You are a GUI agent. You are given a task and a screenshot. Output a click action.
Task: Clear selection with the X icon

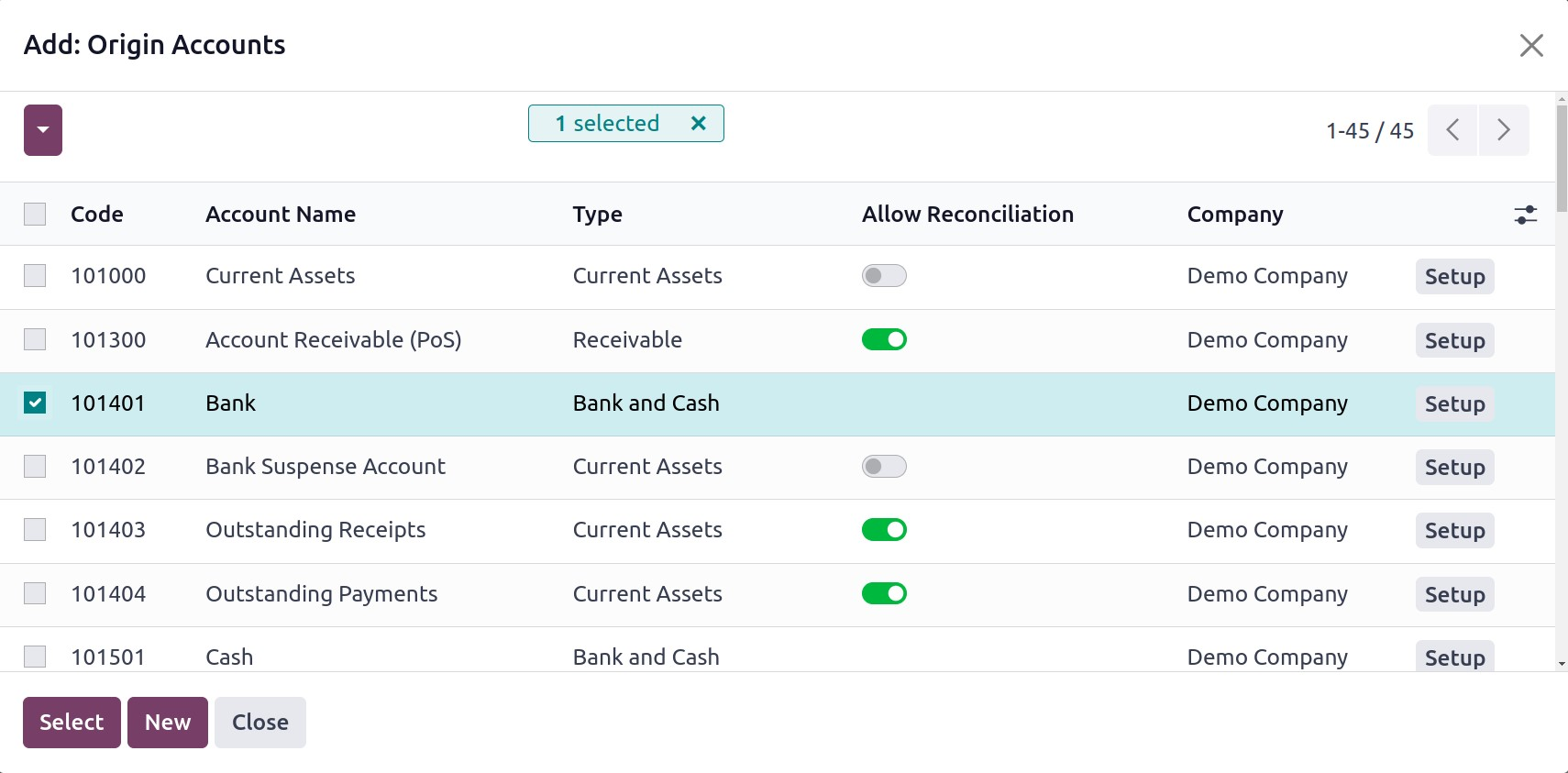[x=698, y=123]
